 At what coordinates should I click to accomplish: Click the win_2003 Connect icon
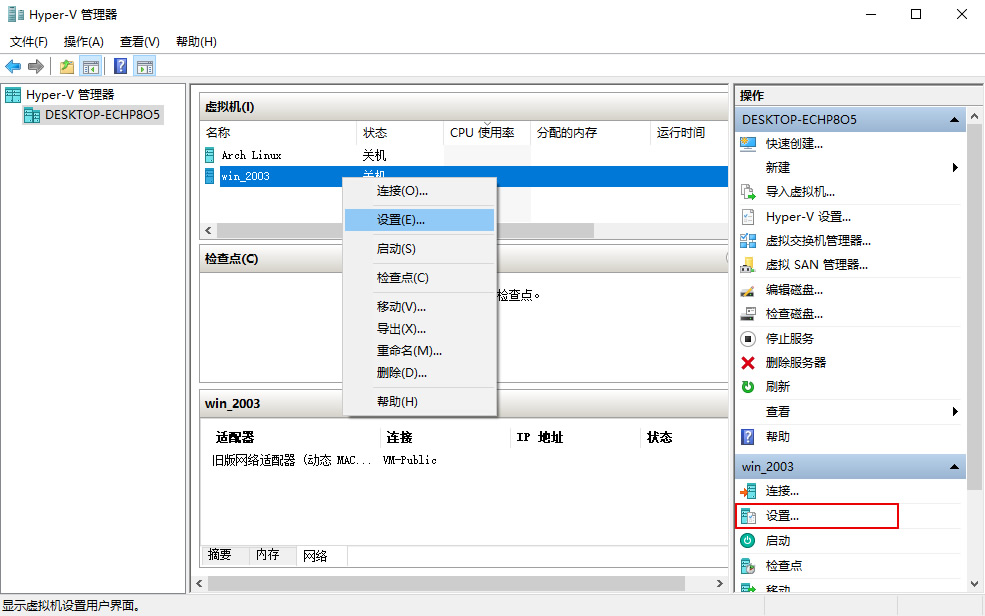point(748,491)
